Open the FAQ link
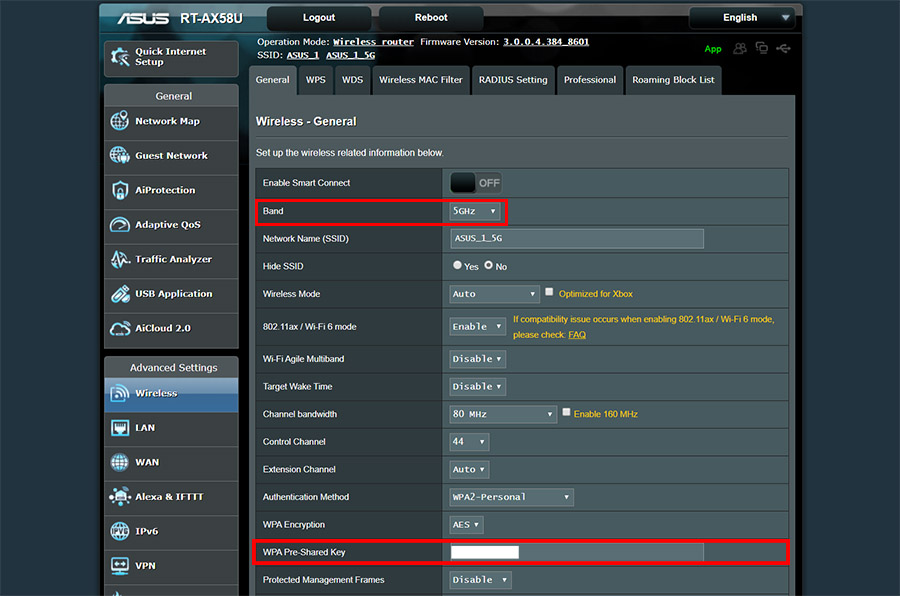Screen dimensions: 900x596 (x=577, y=335)
